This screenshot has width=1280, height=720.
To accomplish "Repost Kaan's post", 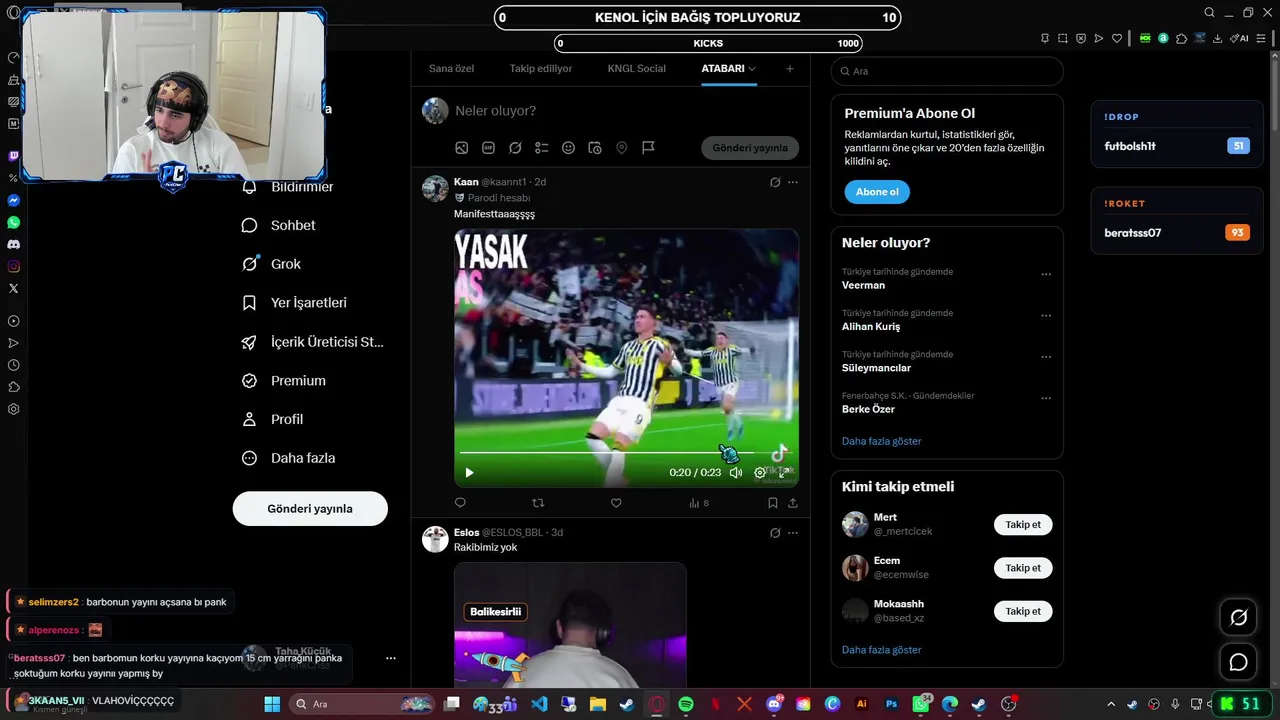I will (538, 503).
